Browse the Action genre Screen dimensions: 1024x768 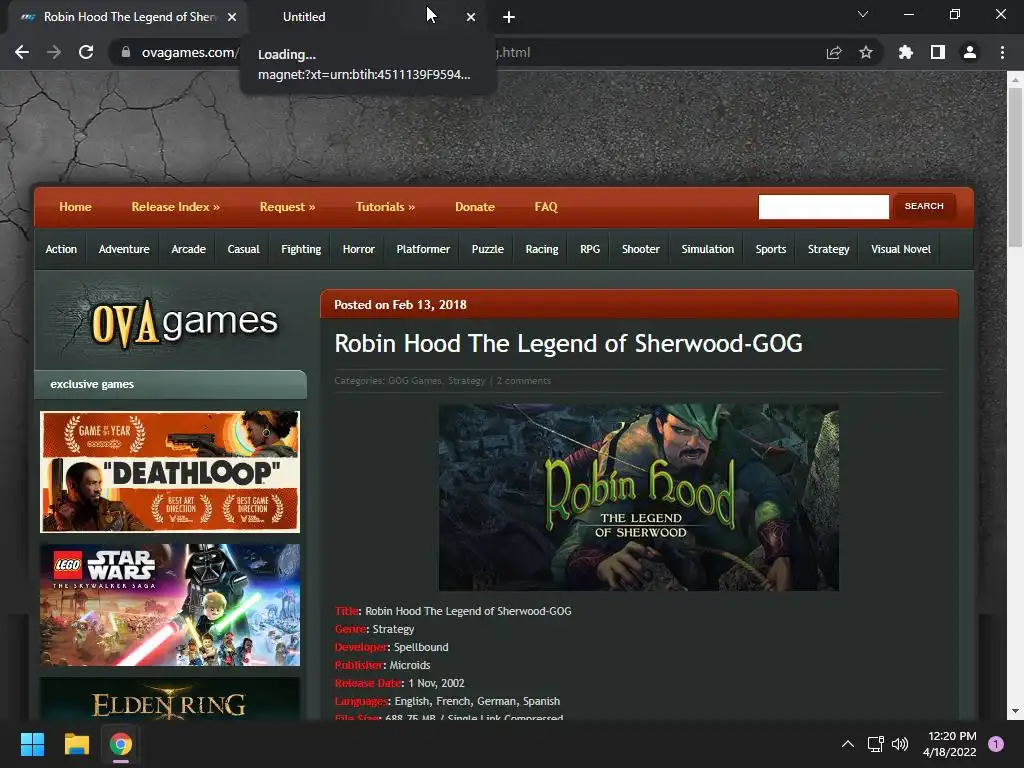point(61,249)
